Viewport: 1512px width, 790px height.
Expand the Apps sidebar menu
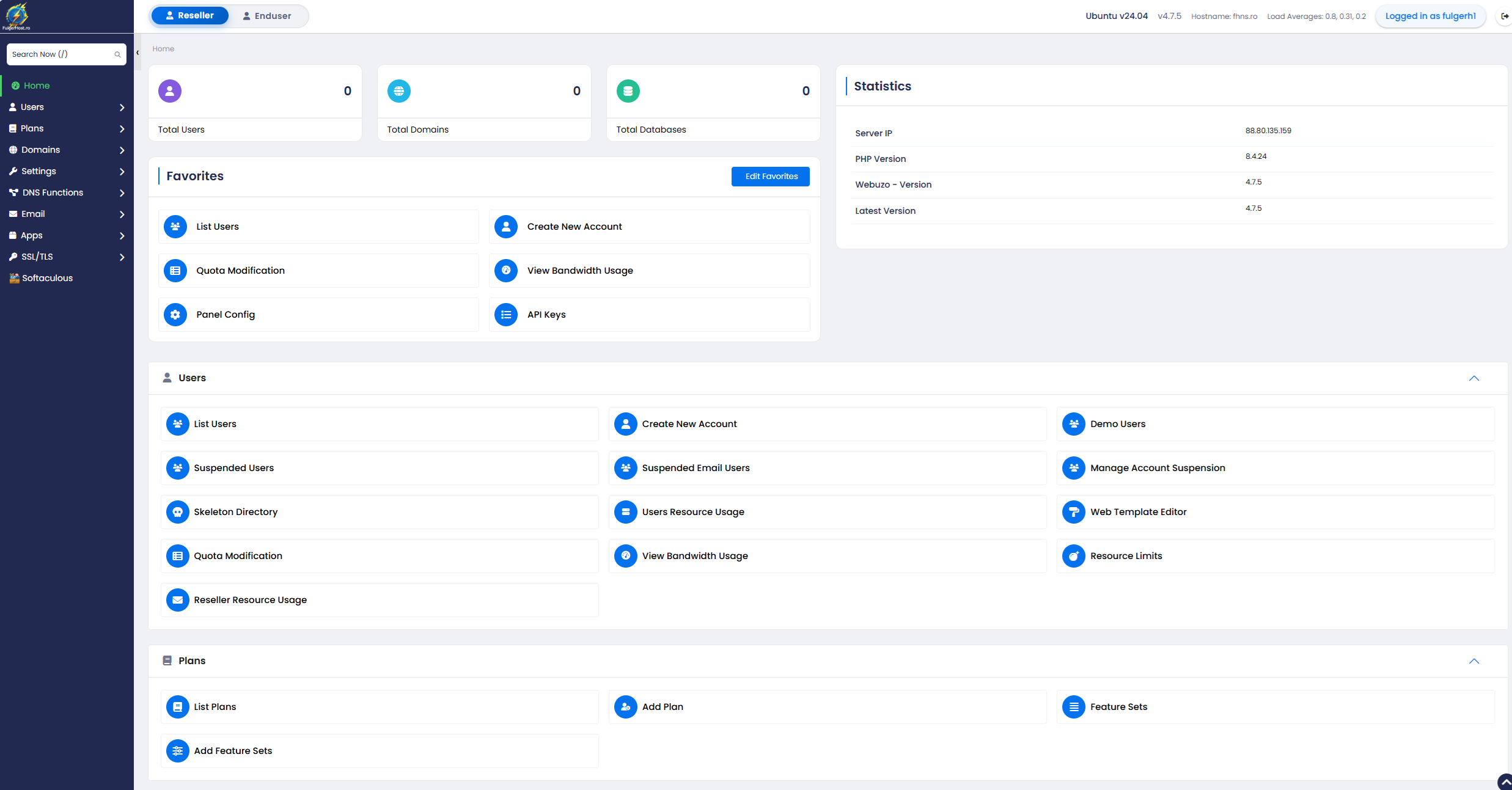(67, 235)
